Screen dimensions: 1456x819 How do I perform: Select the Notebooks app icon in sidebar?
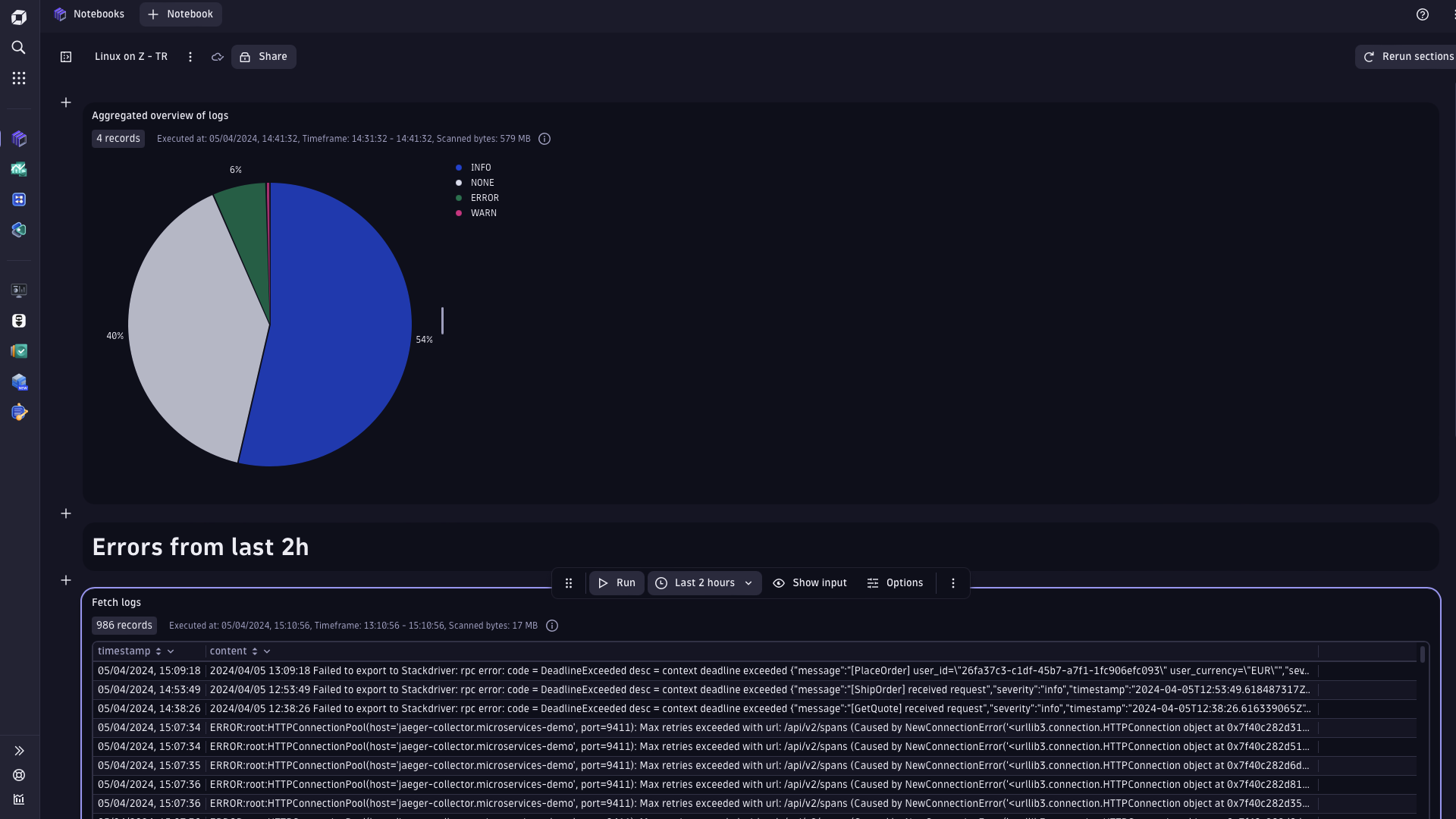pyautogui.click(x=18, y=139)
